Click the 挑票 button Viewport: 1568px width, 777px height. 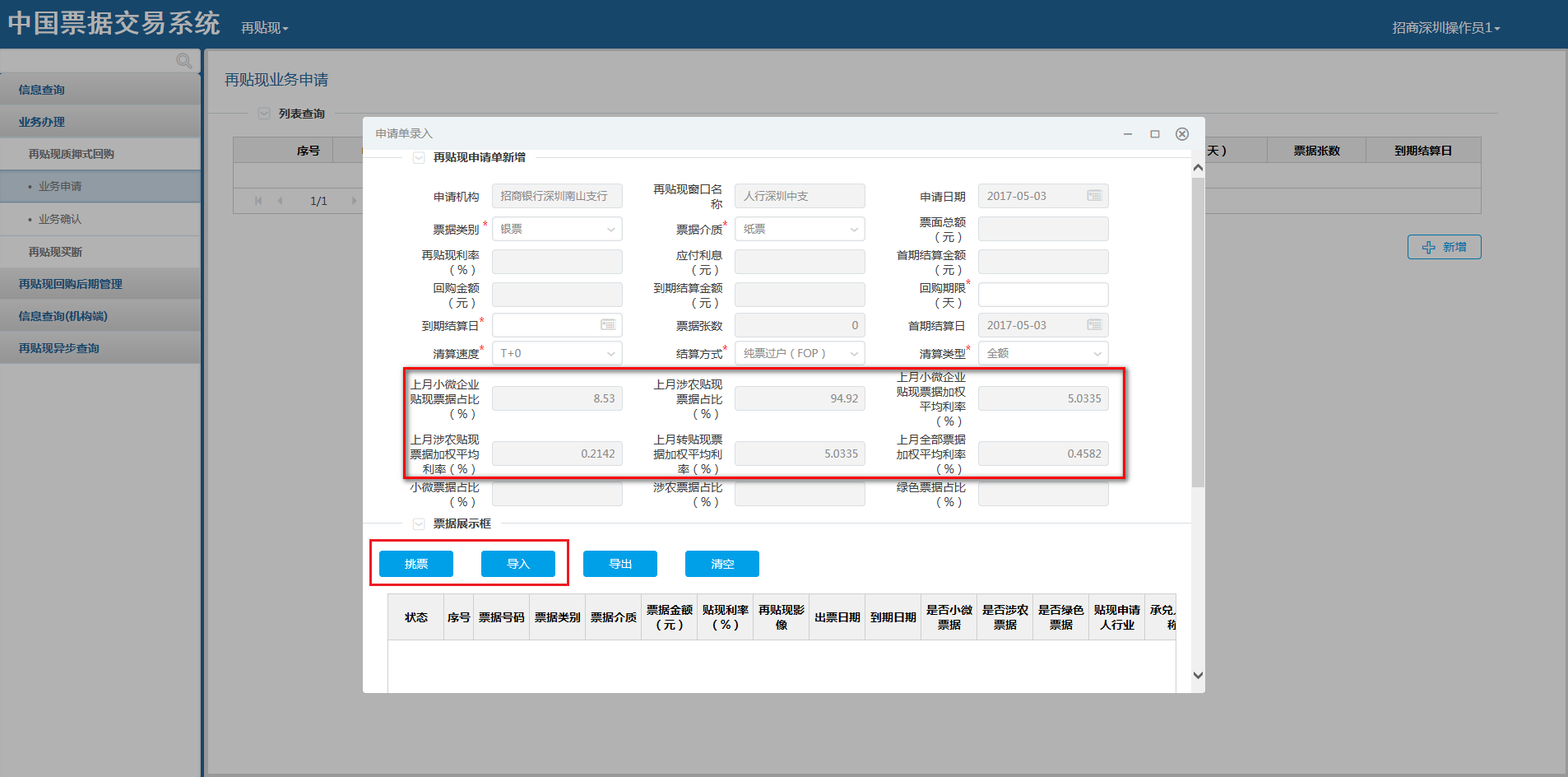[x=416, y=564]
